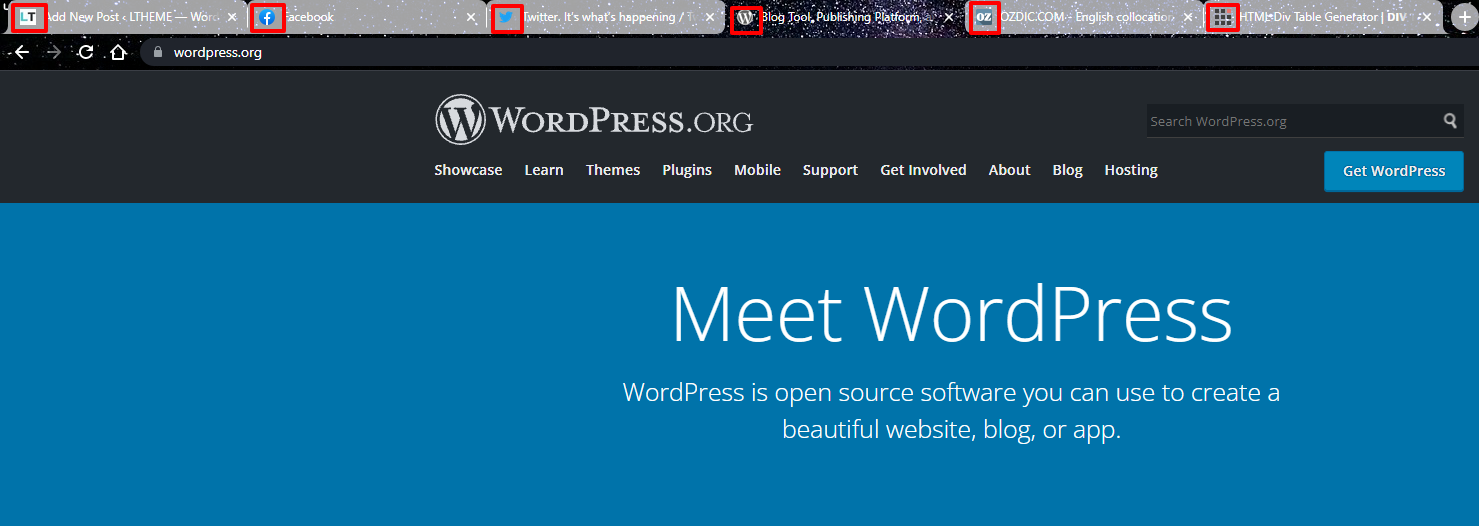This screenshot has width=1479, height=526.
Task: Open the Blog menu item
Action: pos(1067,170)
